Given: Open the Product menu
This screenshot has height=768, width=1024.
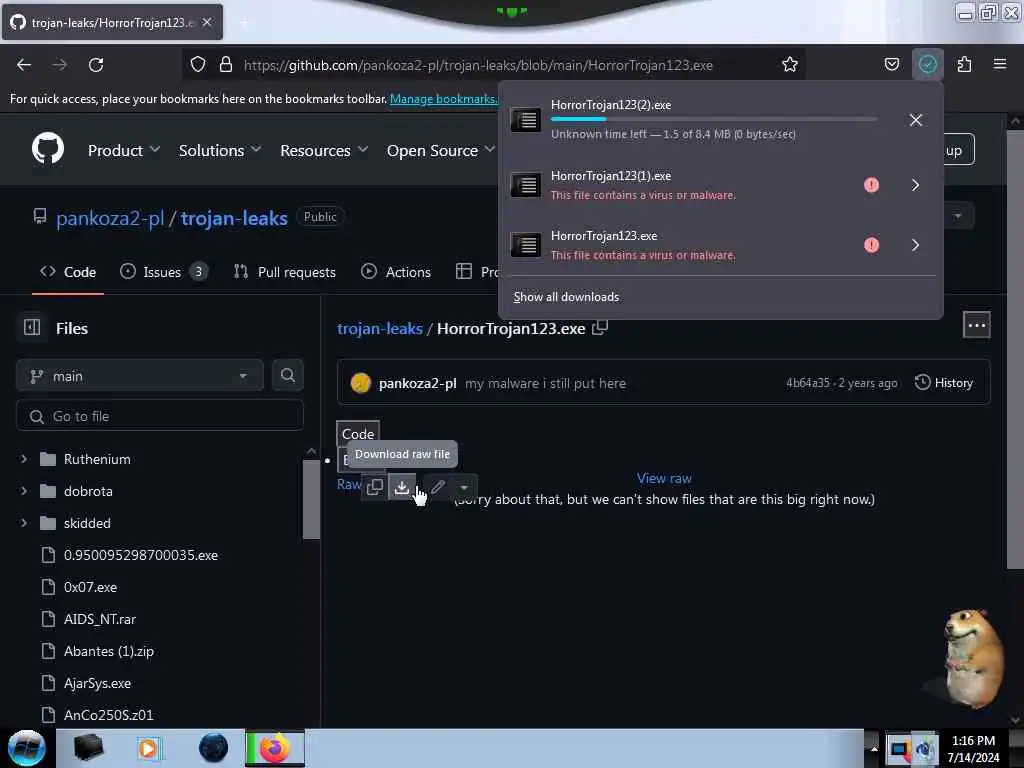Looking at the screenshot, I should pyautogui.click(x=123, y=150).
